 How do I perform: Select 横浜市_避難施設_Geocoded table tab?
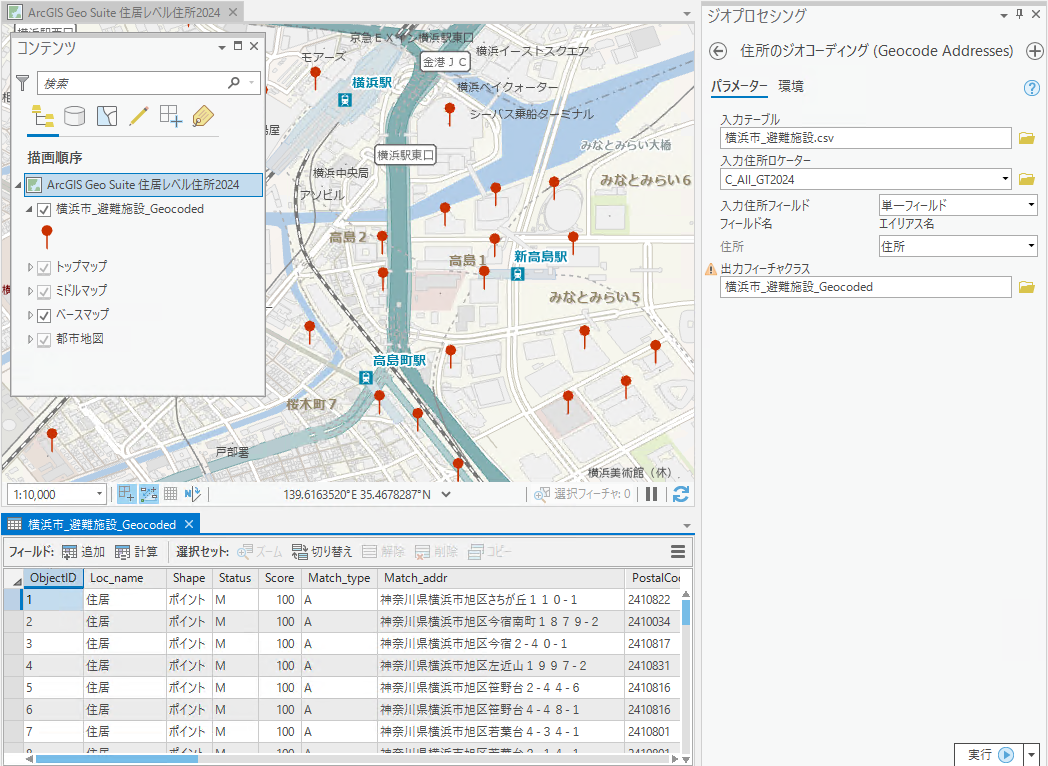tap(102, 525)
